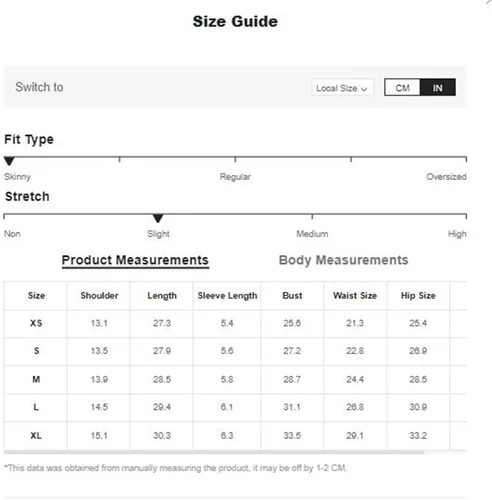Click the Shoulder column header
This screenshot has height=500, width=492.
[x=99, y=296]
